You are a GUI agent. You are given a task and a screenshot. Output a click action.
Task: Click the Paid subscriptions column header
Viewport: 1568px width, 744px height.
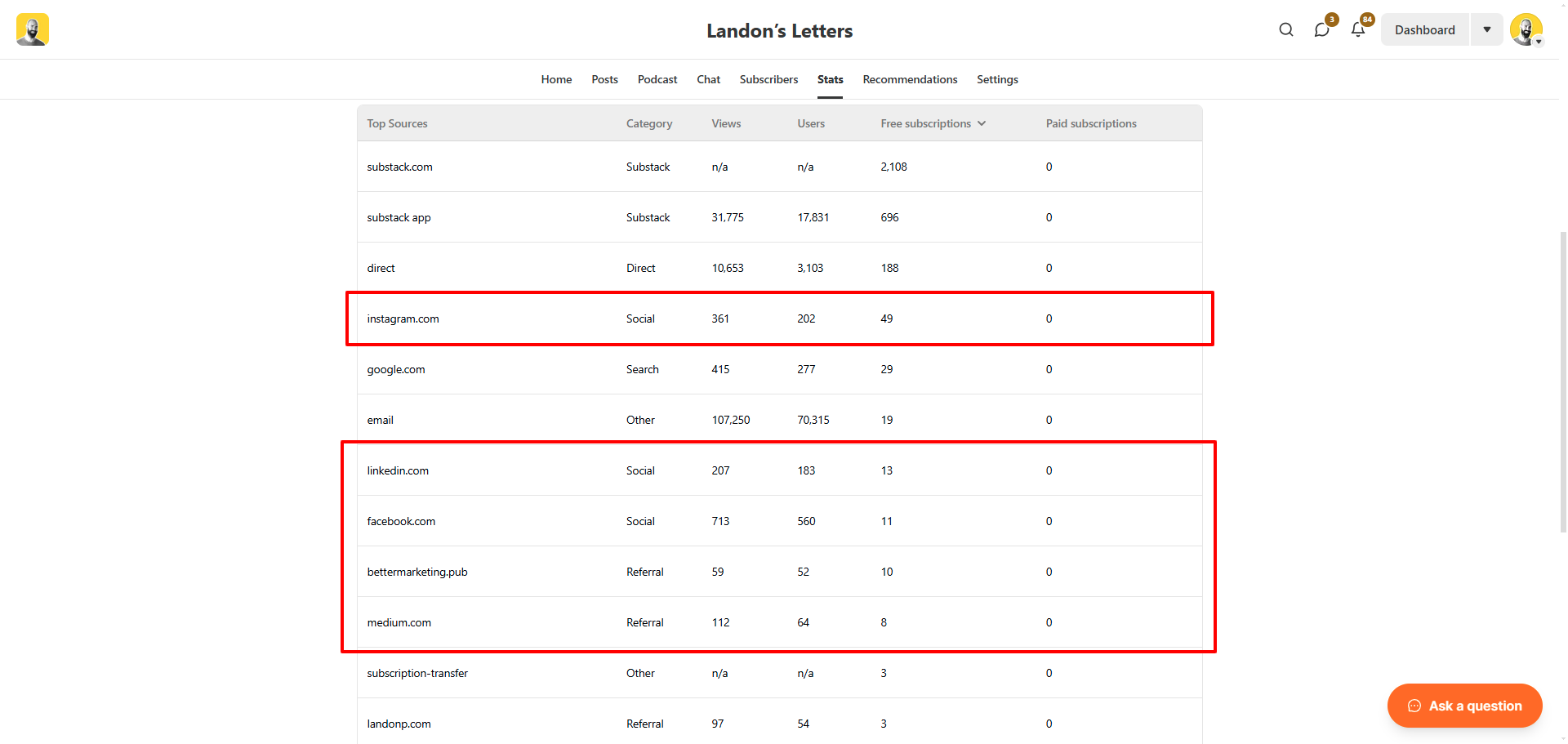[x=1091, y=123]
